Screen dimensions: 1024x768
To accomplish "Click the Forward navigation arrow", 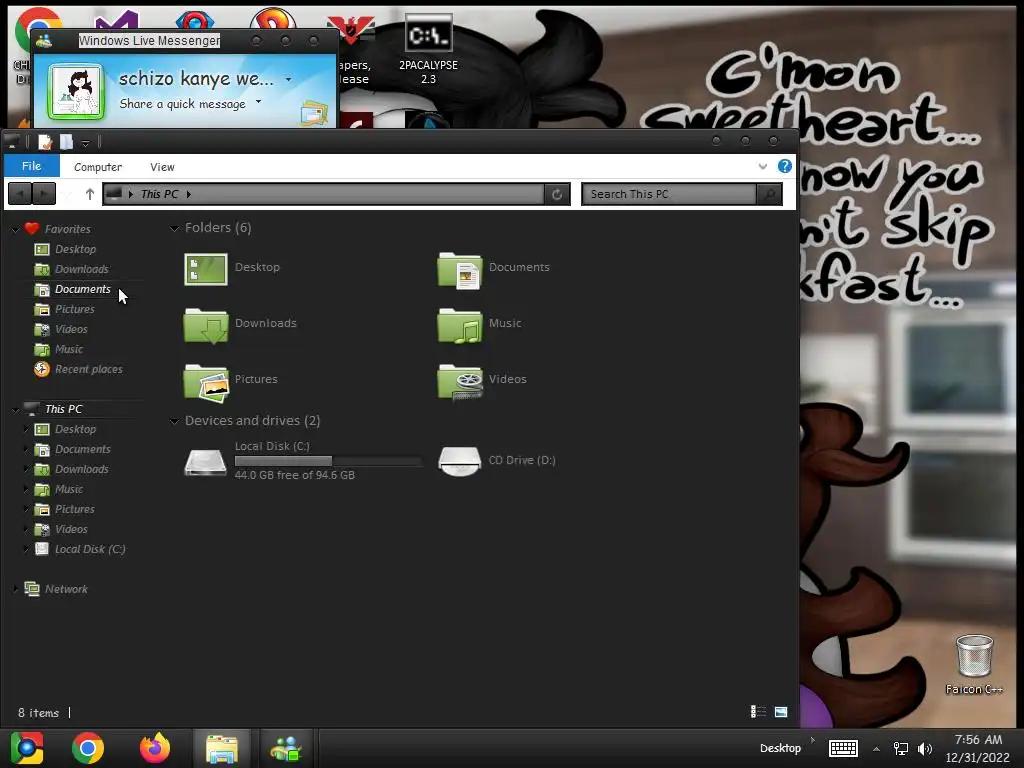I will (44, 194).
